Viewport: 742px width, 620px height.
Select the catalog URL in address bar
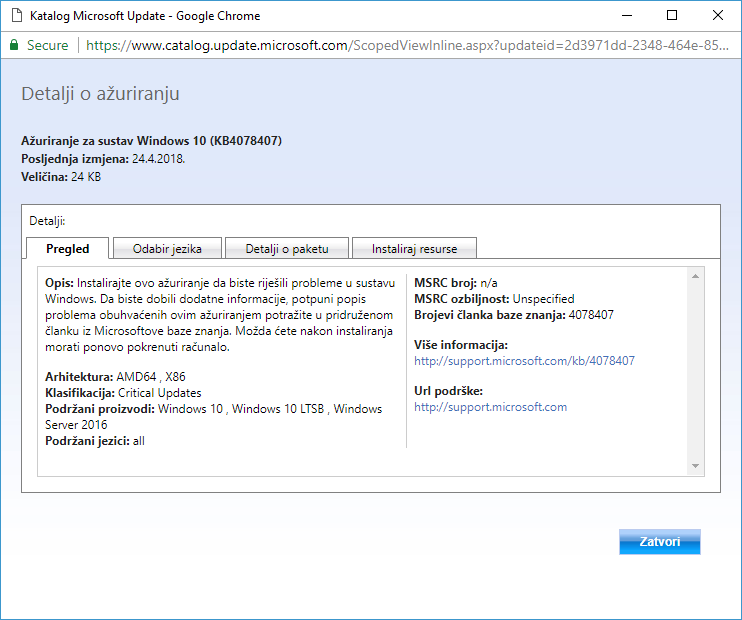coord(407,45)
